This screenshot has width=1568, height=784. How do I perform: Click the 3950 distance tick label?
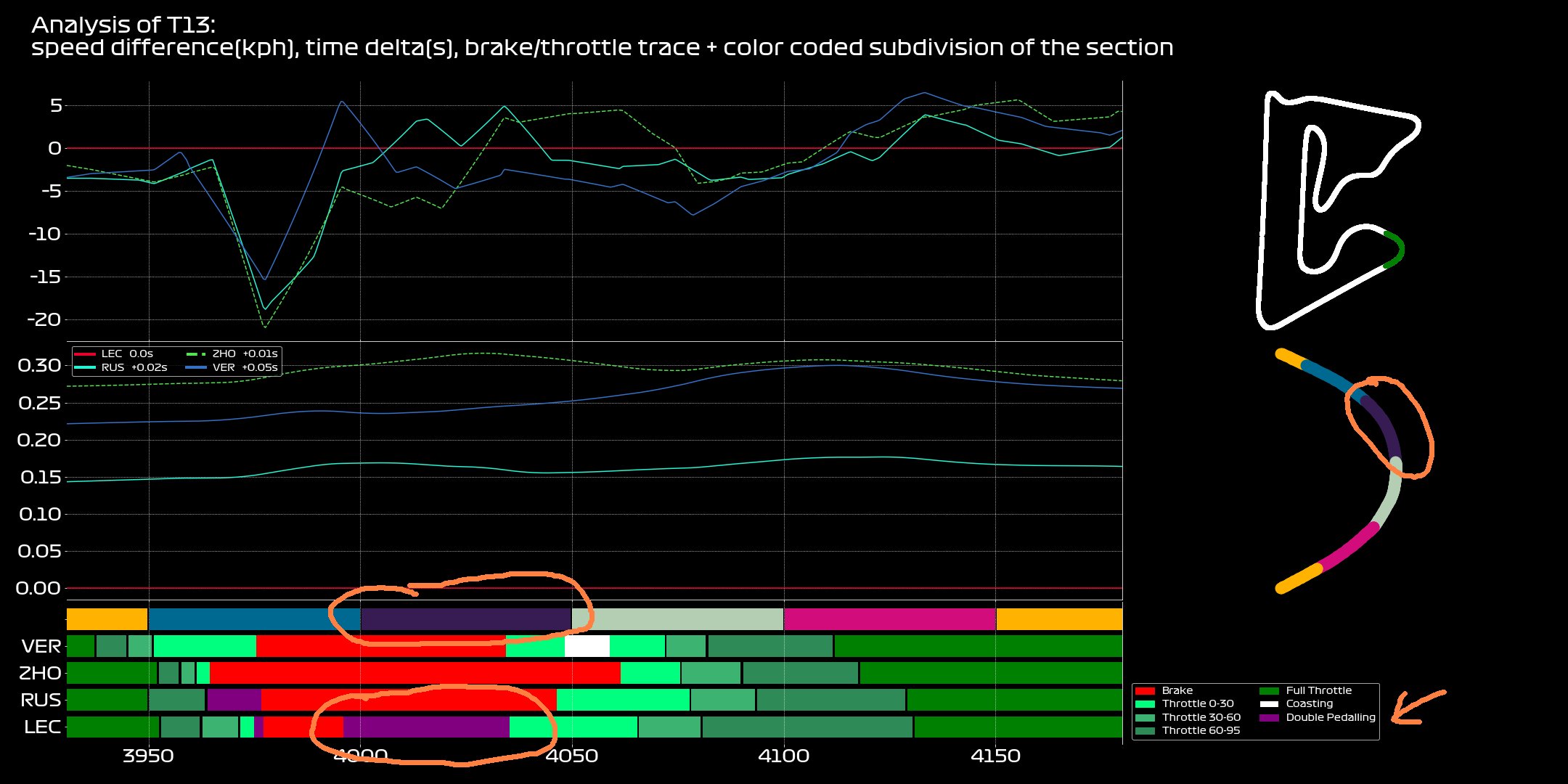(148, 756)
